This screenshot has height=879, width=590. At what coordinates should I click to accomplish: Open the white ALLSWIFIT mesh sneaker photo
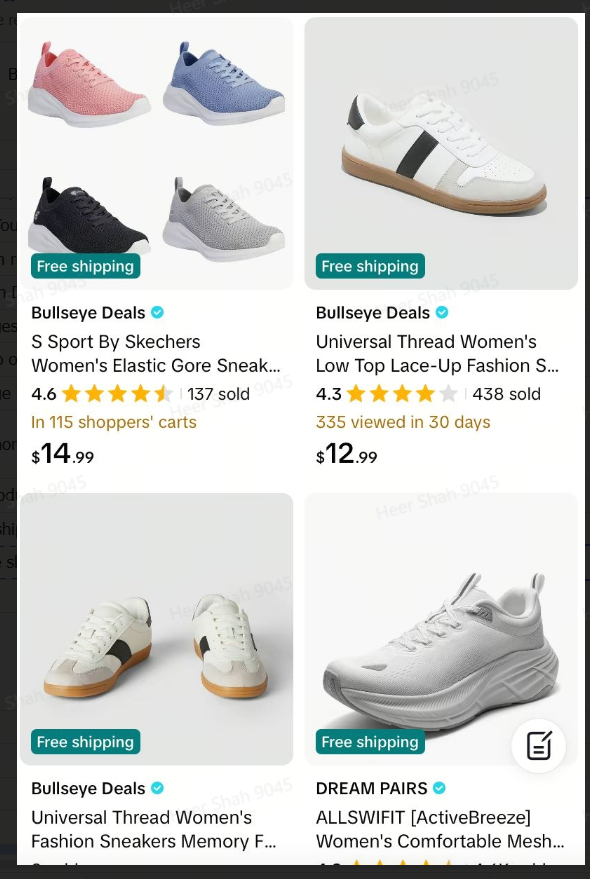tap(441, 629)
